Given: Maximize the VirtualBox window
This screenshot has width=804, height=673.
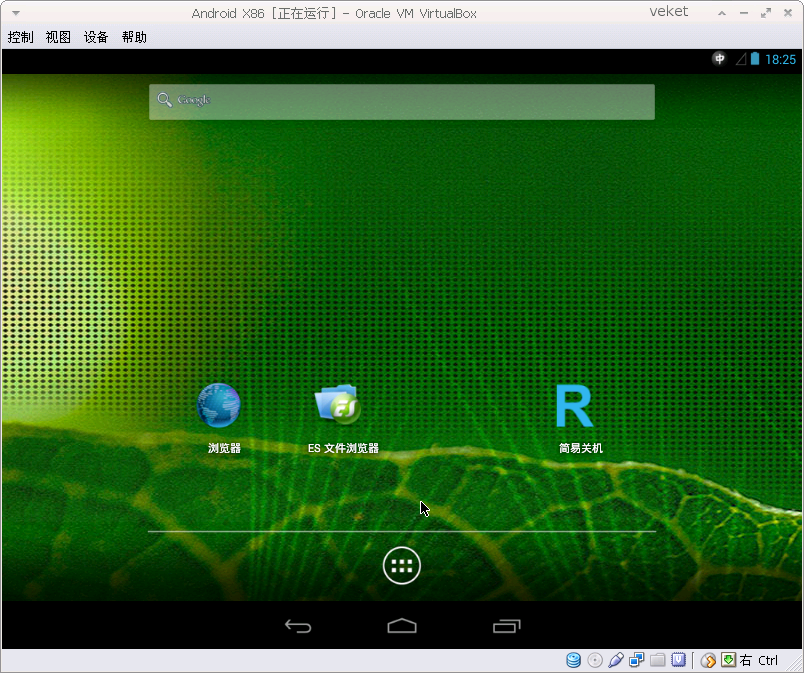Looking at the screenshot, I should 766,13.
